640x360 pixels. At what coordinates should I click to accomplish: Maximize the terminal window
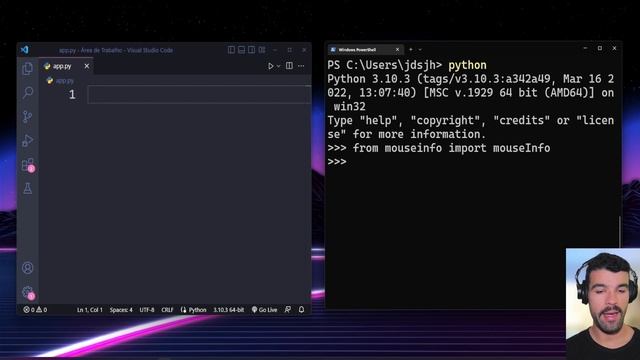coord(600,48)
